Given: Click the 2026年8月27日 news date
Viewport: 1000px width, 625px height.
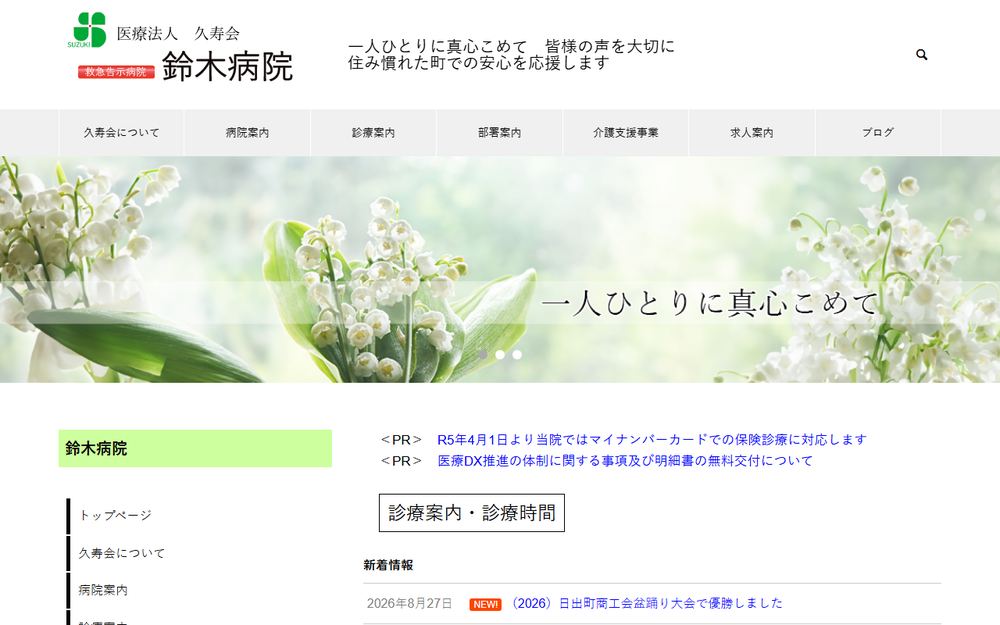Looking at the screenshot, I should 409,603.
